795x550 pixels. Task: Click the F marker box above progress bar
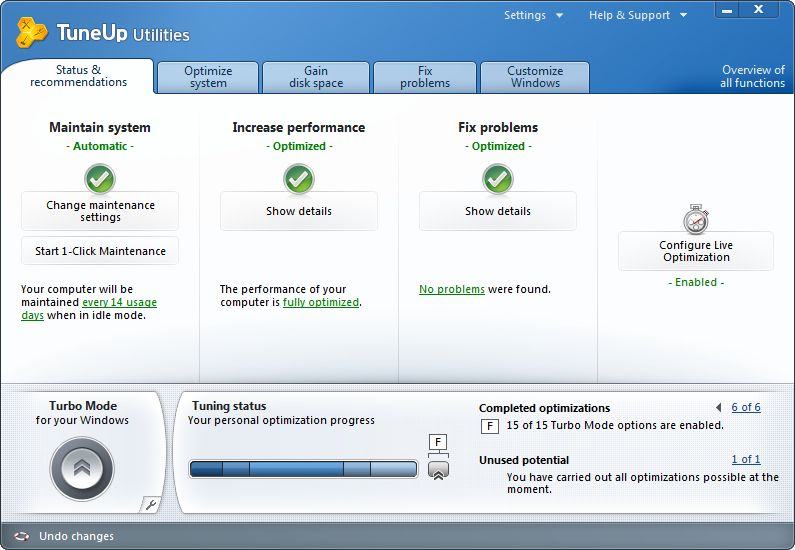[x=438, y=442]
